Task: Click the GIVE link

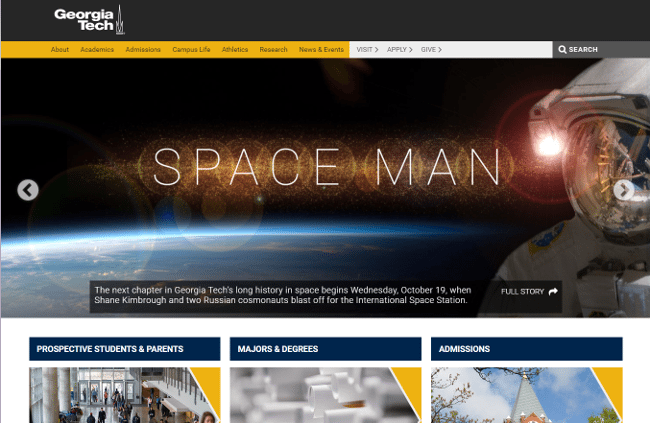Action: tap(431, 49)
